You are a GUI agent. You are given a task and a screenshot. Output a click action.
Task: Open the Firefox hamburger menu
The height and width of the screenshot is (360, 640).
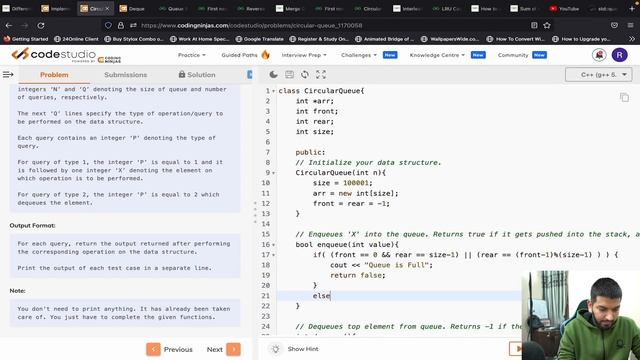coord(631,25)
